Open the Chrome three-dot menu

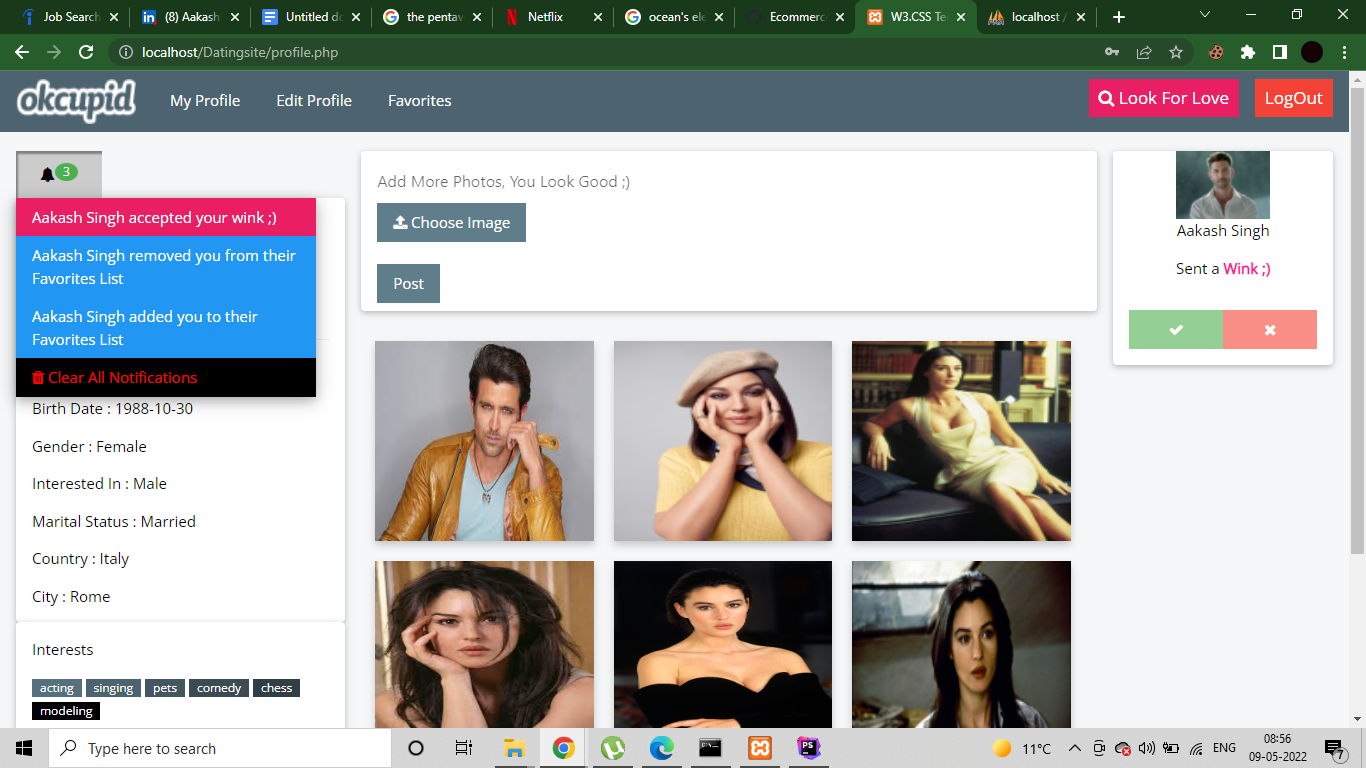coord(1344,50)
